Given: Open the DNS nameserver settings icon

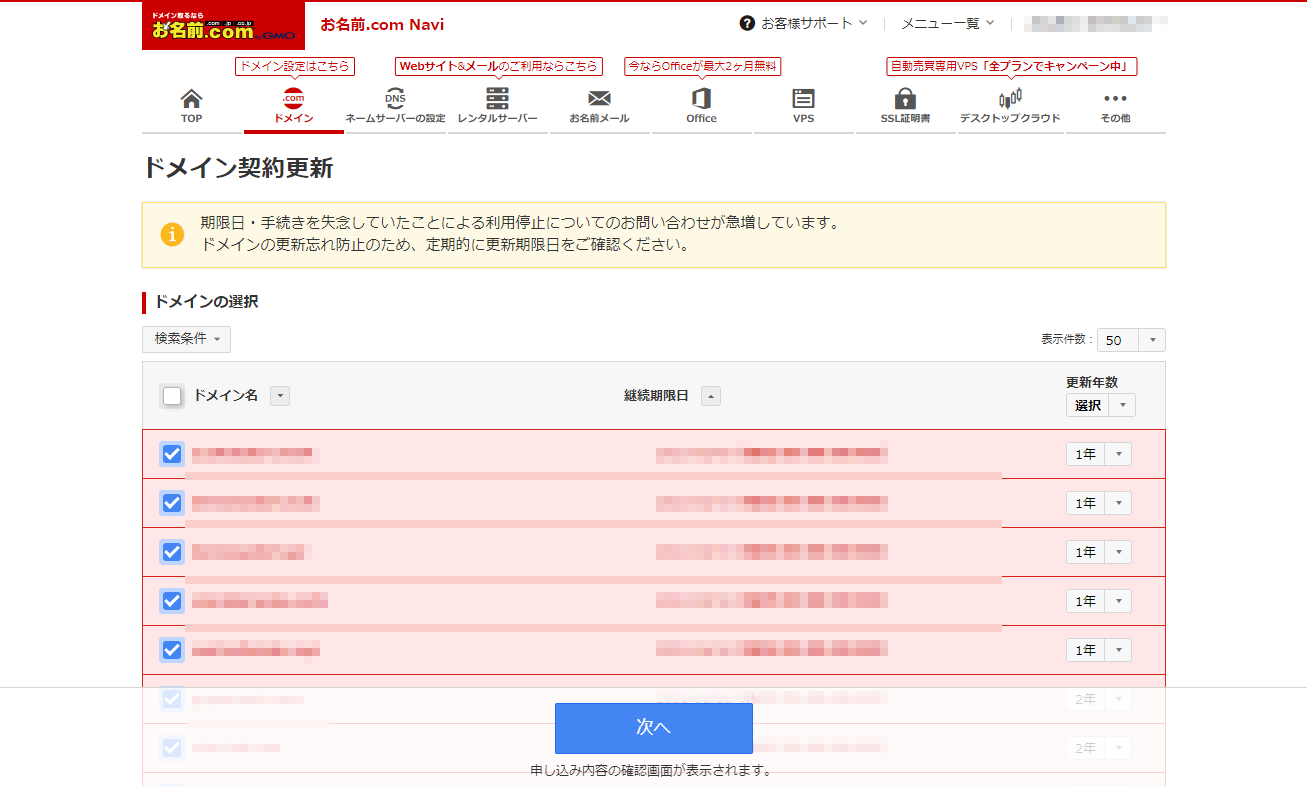Looking at the screenshot, I should point(395,99).
